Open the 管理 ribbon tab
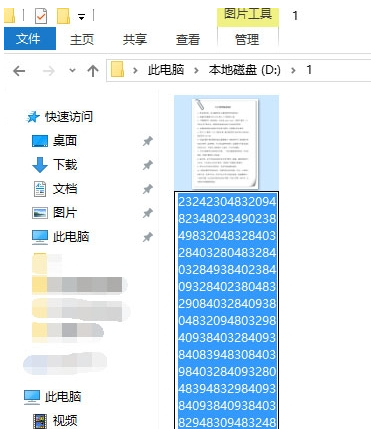The width and height of the screenshot is (371, 429). [247, 39]
